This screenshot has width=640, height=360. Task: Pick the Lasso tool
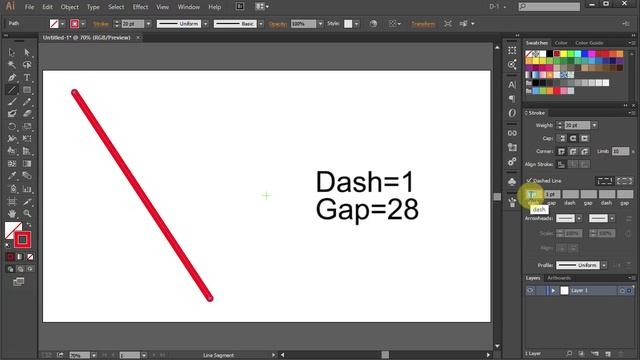point(27,65)
